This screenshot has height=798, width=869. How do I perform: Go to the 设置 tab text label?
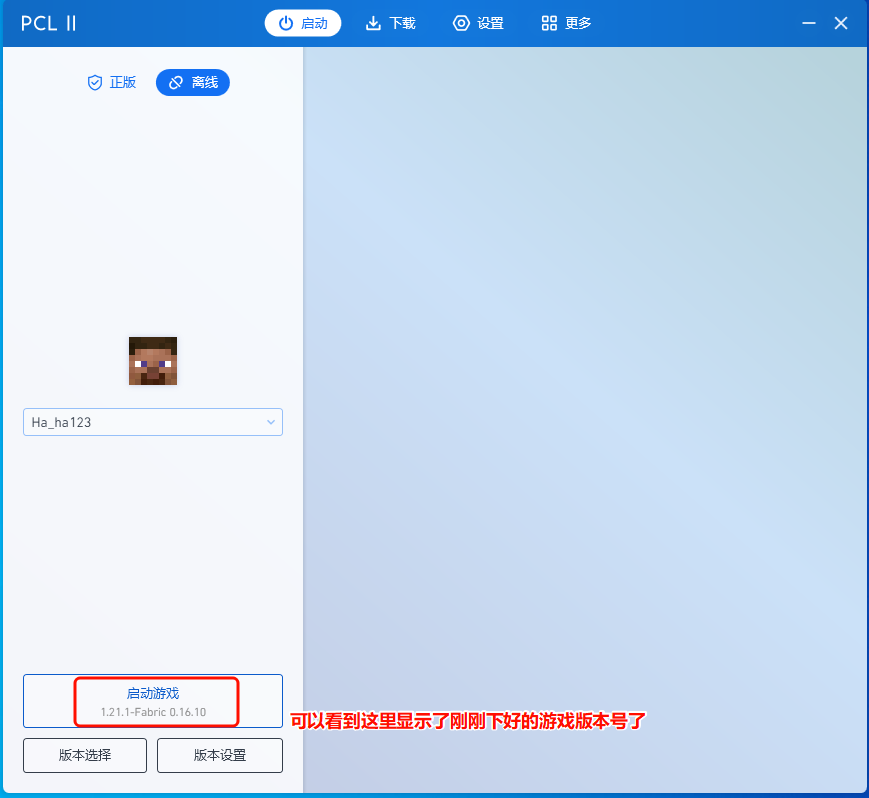[490, 23]
